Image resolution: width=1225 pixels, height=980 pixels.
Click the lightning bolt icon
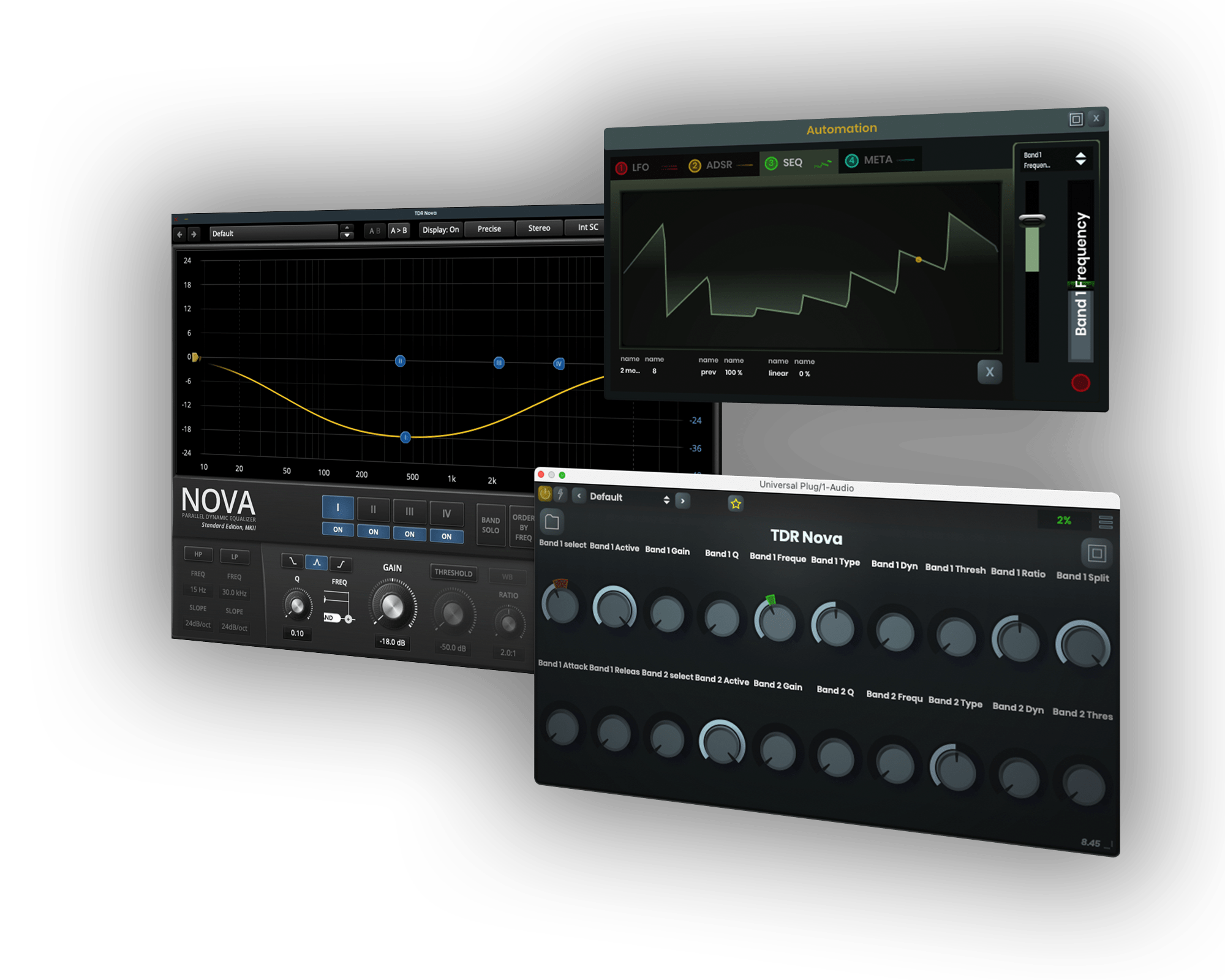coord(560,494)
